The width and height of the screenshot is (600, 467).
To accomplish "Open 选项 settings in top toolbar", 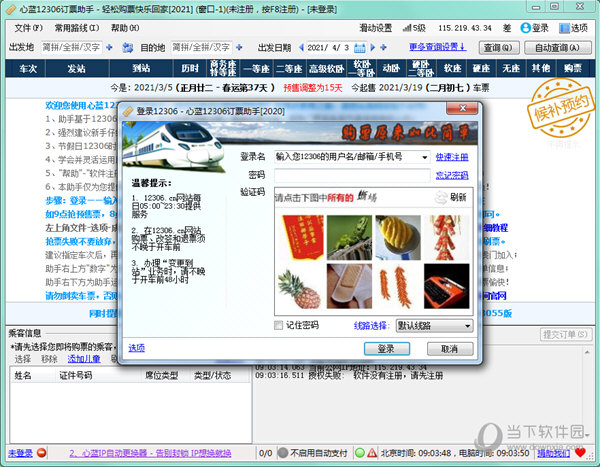I will click(573, 28).
